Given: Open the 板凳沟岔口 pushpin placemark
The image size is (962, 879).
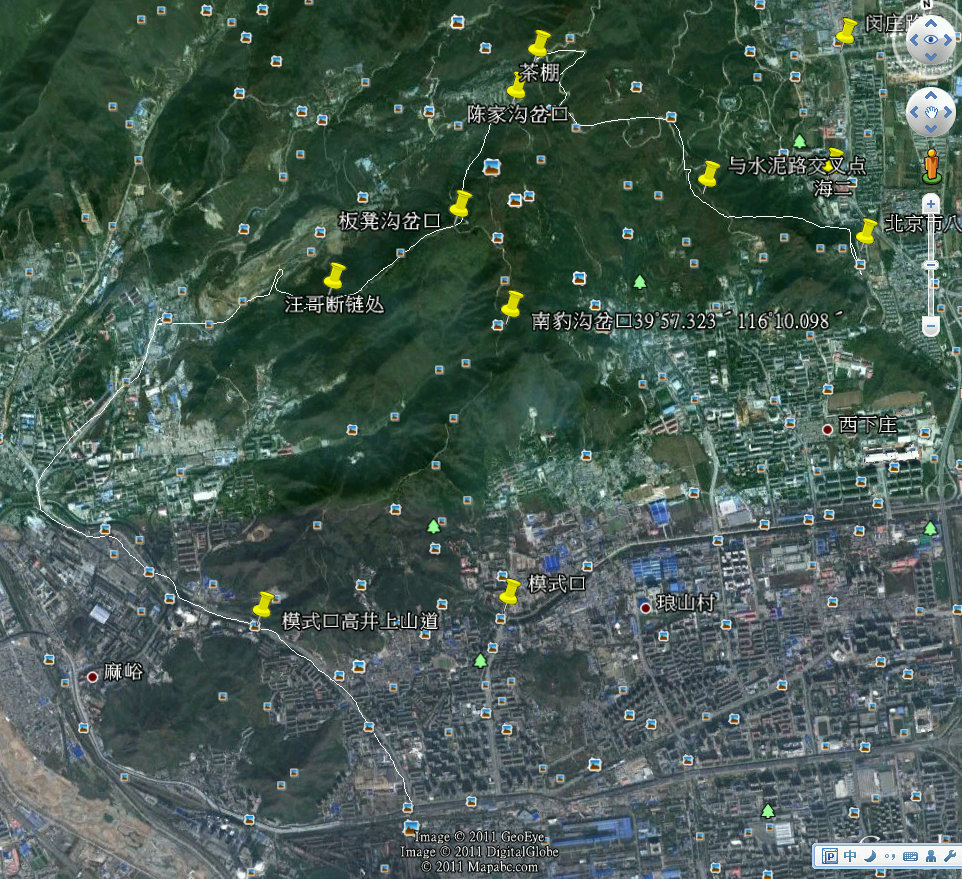Looking at the screenshot, I should (460, 204).
